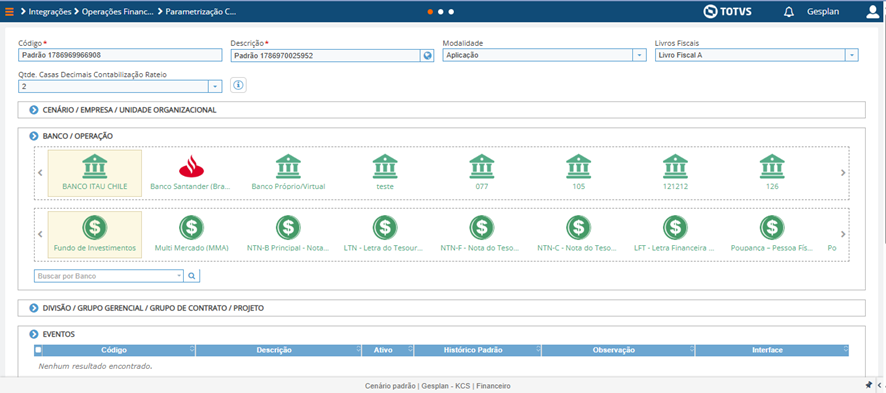
Task: Select Fundo de Investimentos operation
Action: (x=95, y=234)
